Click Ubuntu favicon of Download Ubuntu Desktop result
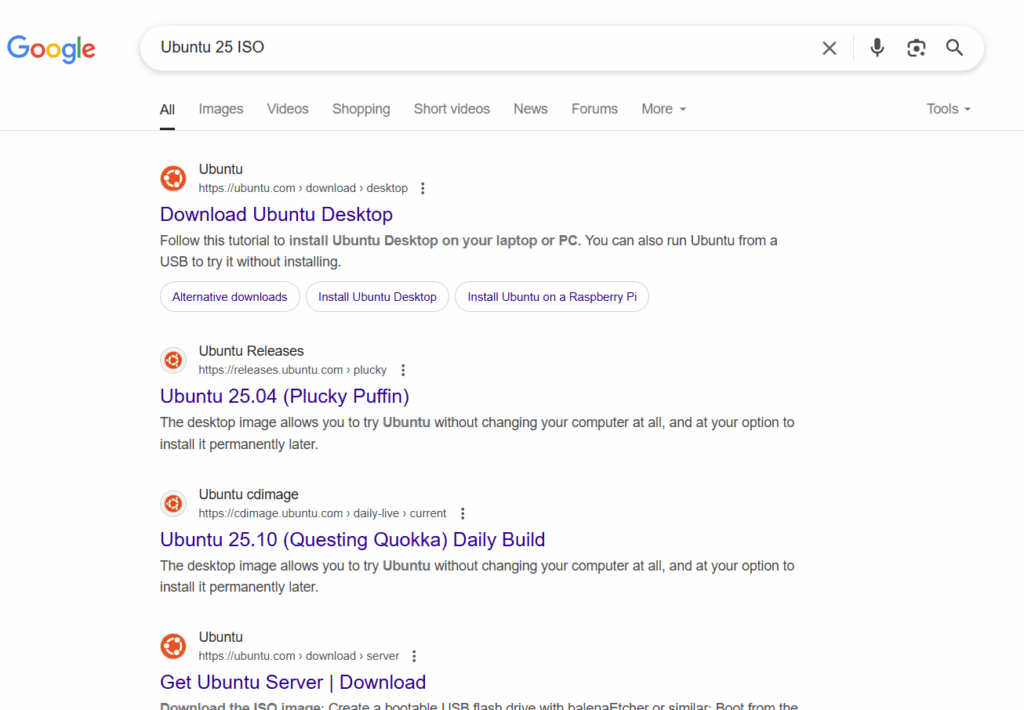The image size is (1024, 710). click(x=173, y=178)
